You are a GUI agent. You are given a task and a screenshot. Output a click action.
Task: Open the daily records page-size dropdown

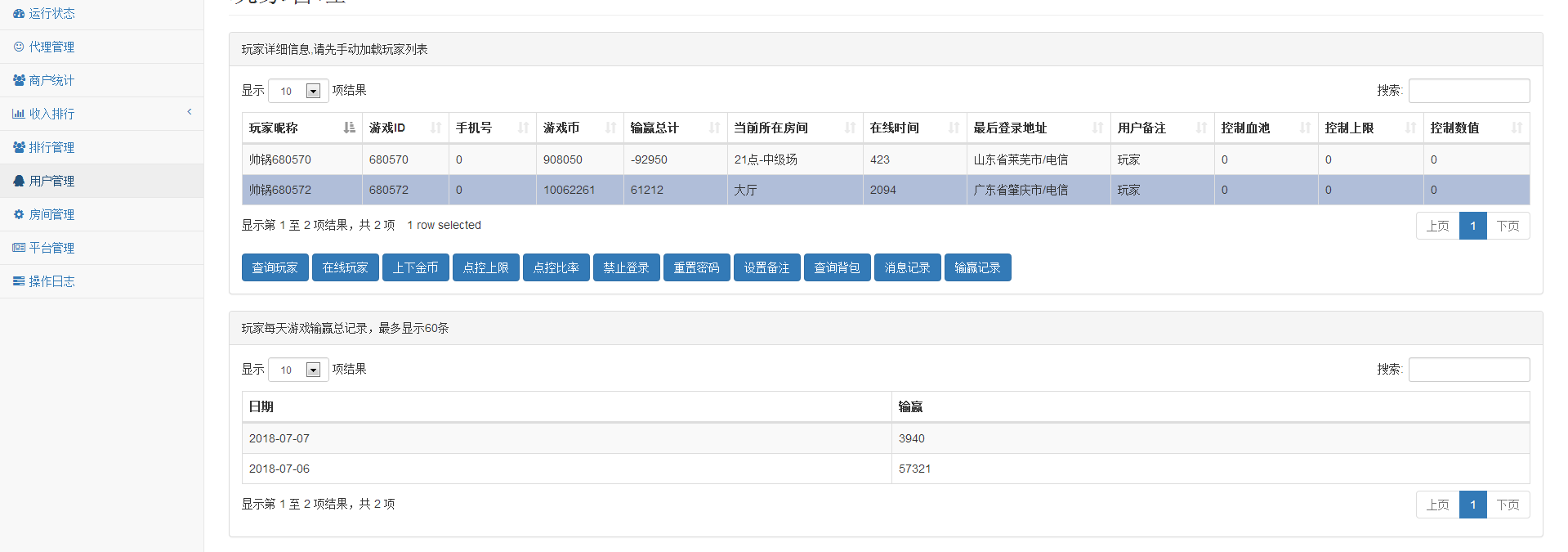click(x=298, y=370)
